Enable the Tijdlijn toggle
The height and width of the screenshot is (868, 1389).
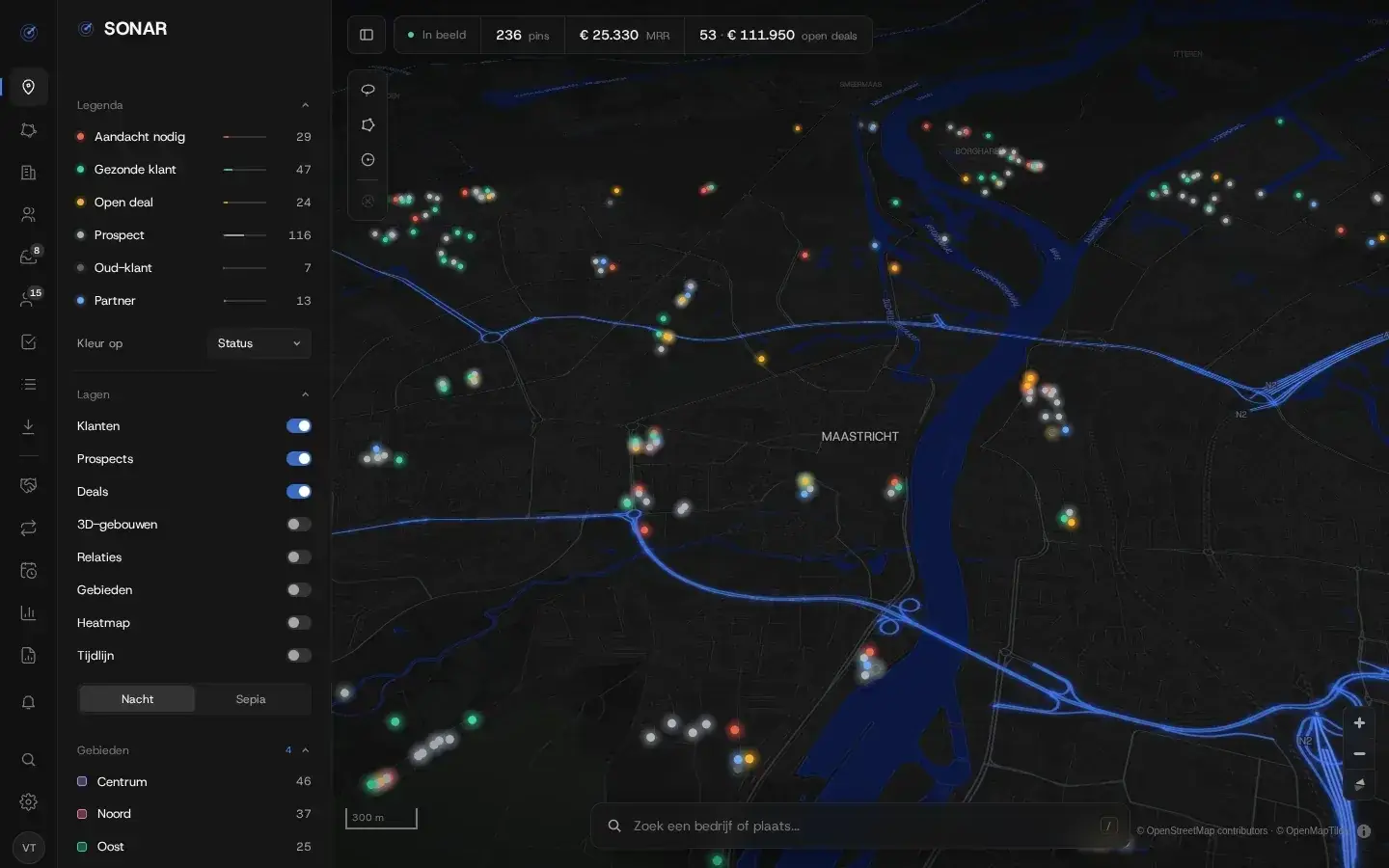point(299,656)
